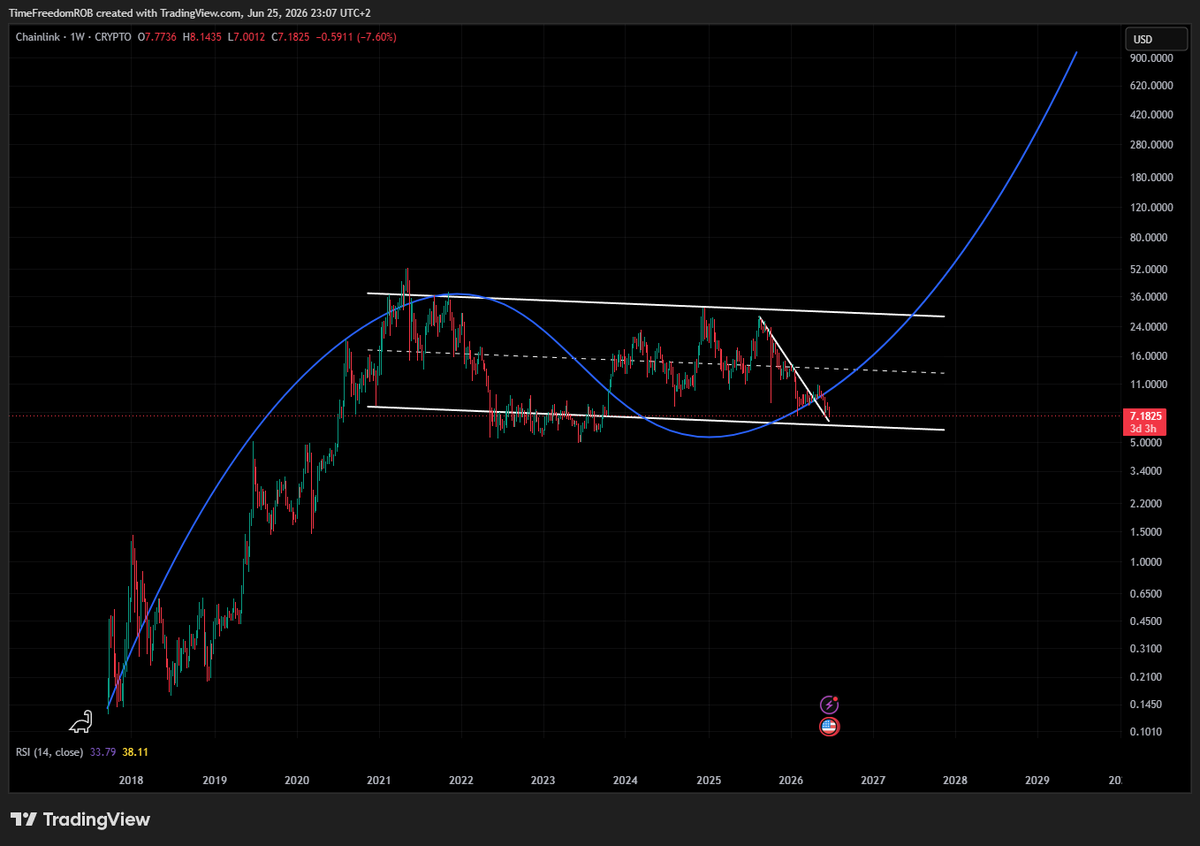The width and height of the screenshot is (1200, 846).
Task: Click the RSI (14, close) indicator label
Action: [49, 751]
